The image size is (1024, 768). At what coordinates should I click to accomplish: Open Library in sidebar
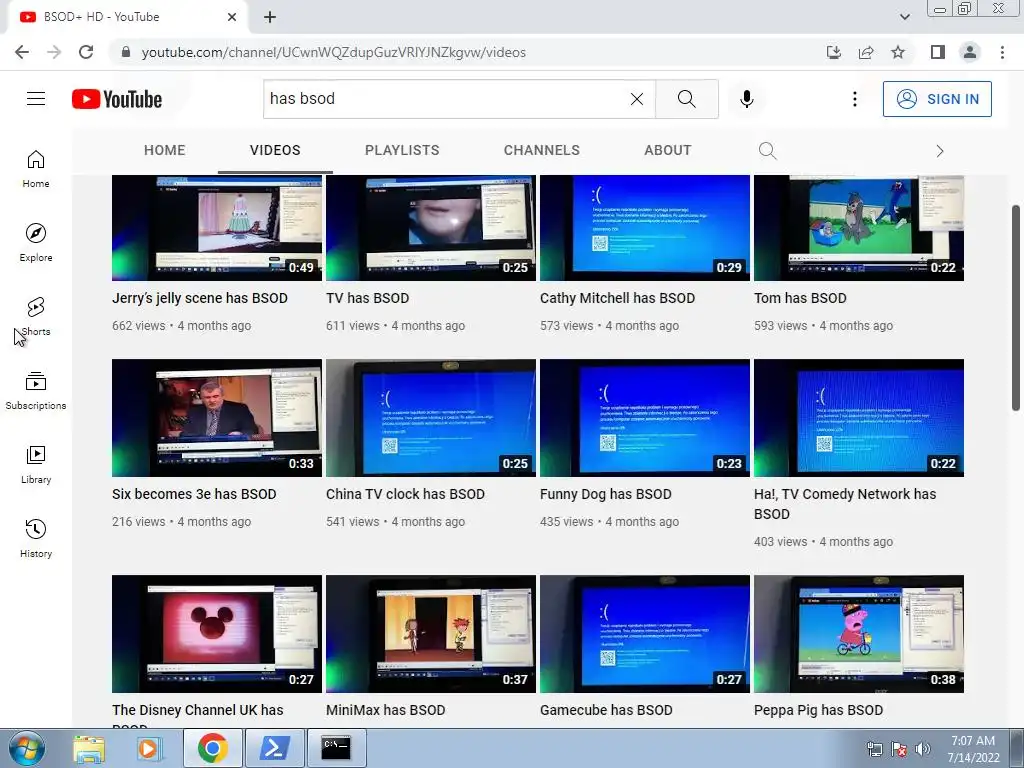(x=36, y=464)
